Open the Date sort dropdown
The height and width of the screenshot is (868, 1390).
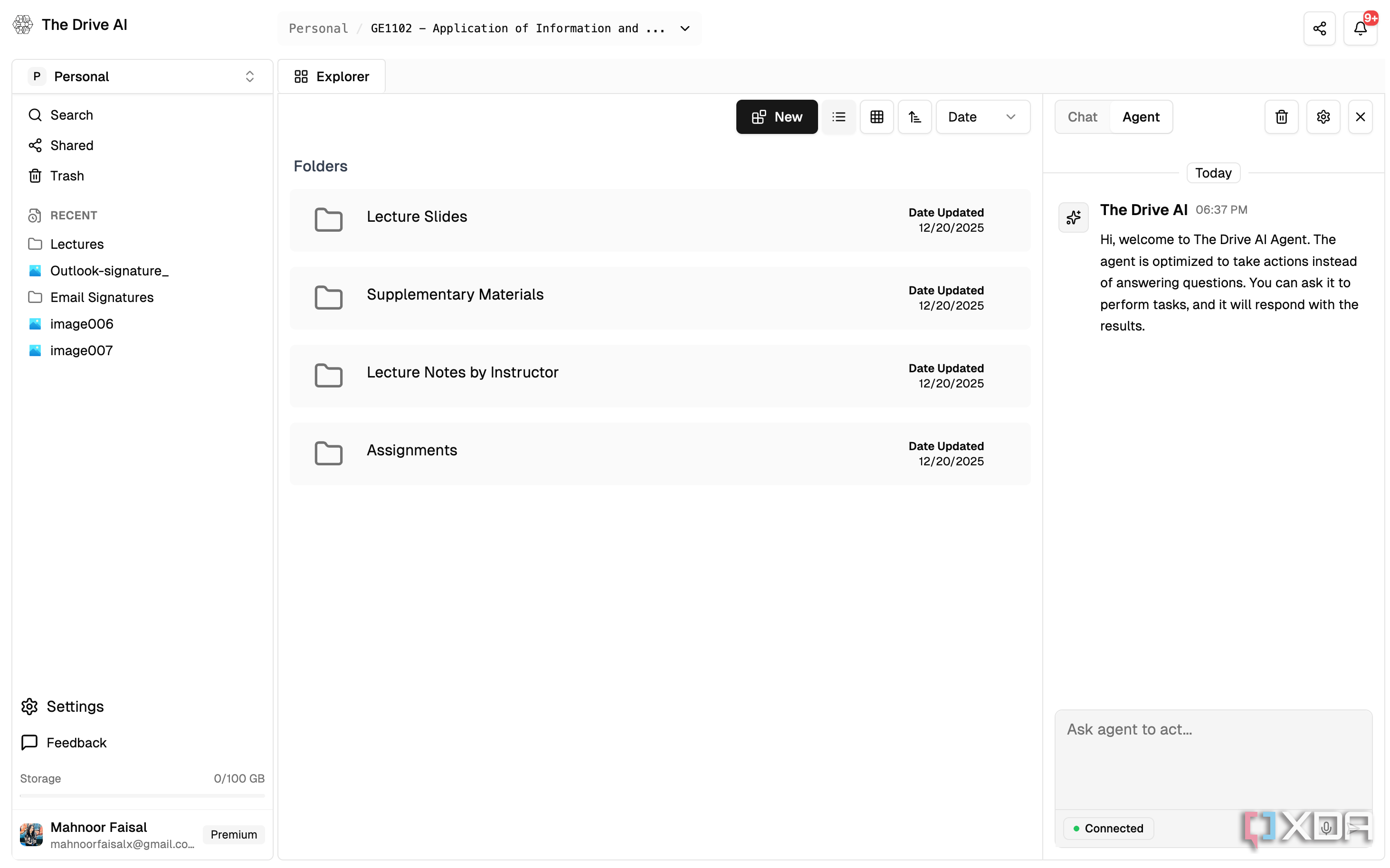click(x=983, y=116)
